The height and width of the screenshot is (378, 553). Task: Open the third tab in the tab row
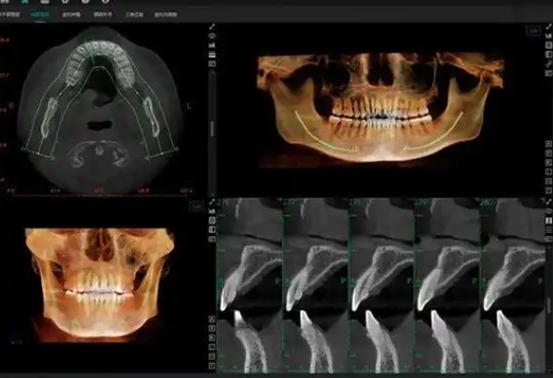pyautogui.click(x=71, y=15)
